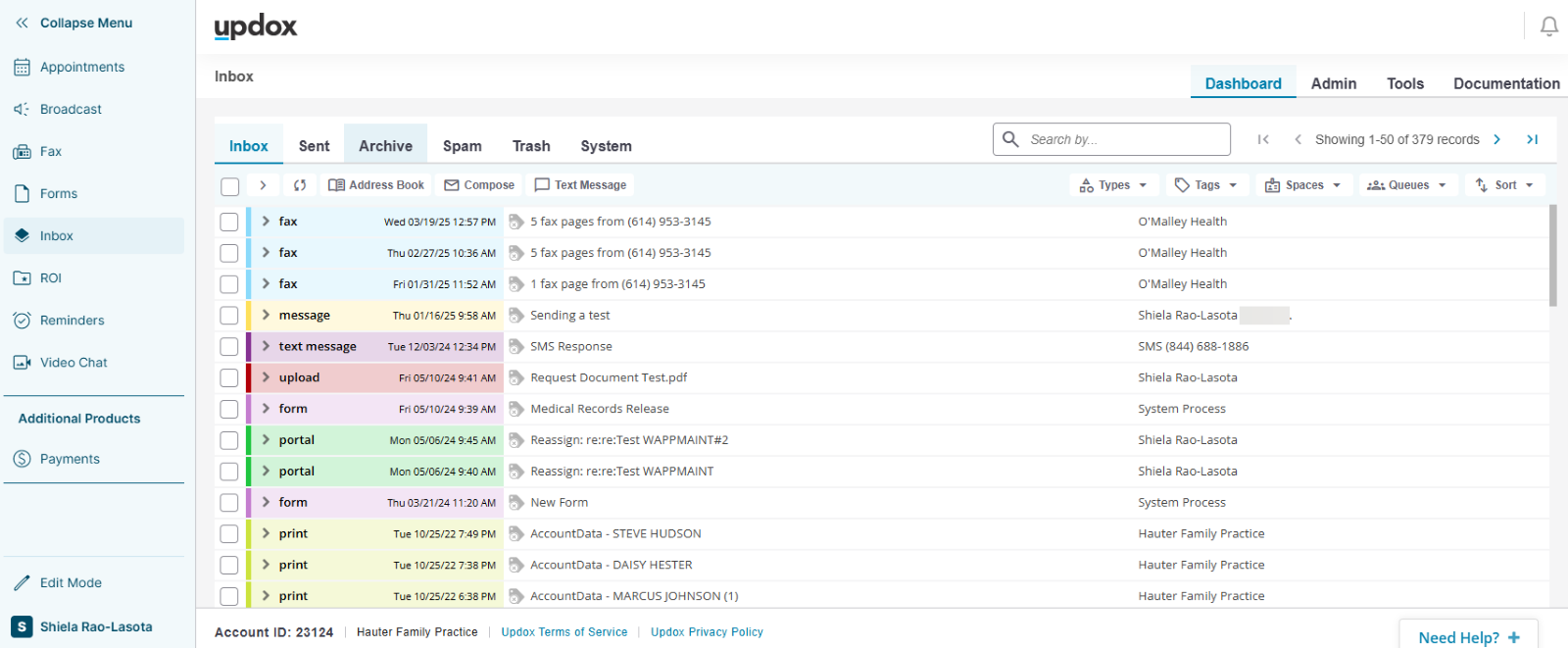Click Compose to write message

coord(479,184)
